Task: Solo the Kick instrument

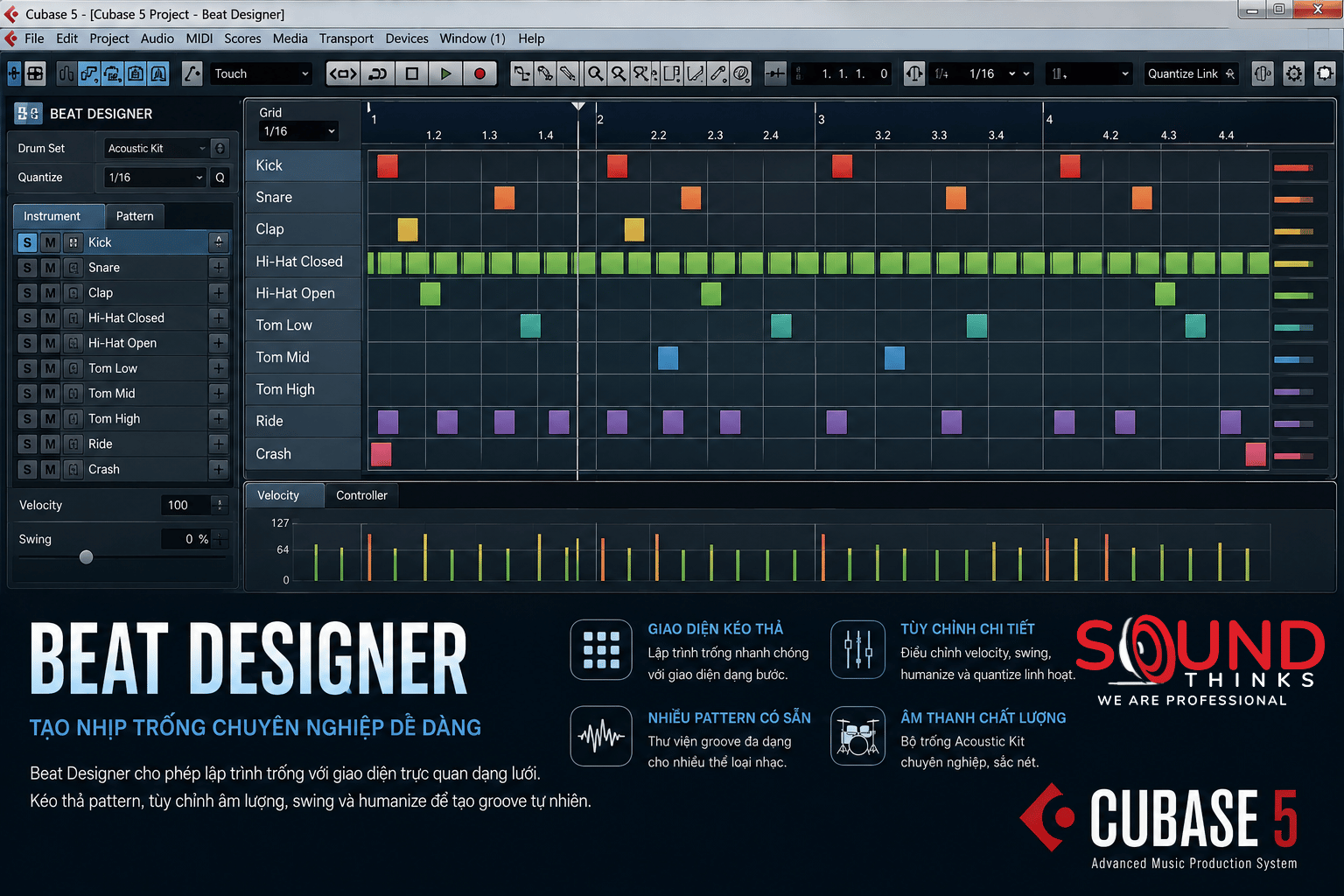Action: point(27,242)
